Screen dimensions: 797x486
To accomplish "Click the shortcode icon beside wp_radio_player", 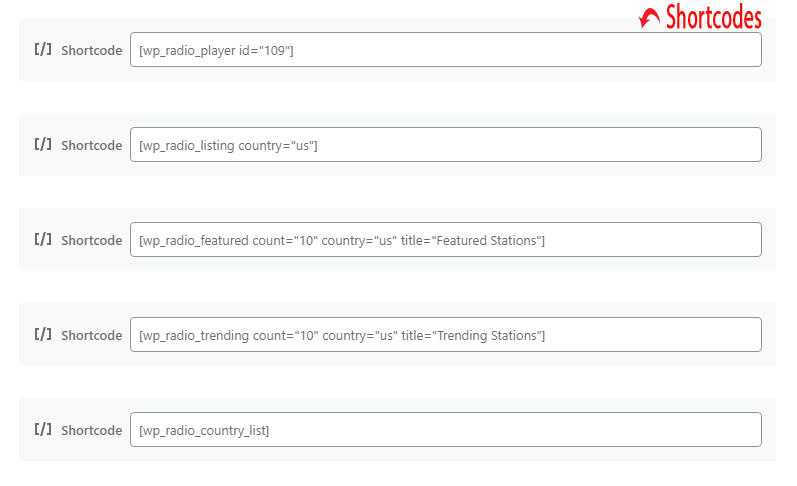I will [42, 49].
